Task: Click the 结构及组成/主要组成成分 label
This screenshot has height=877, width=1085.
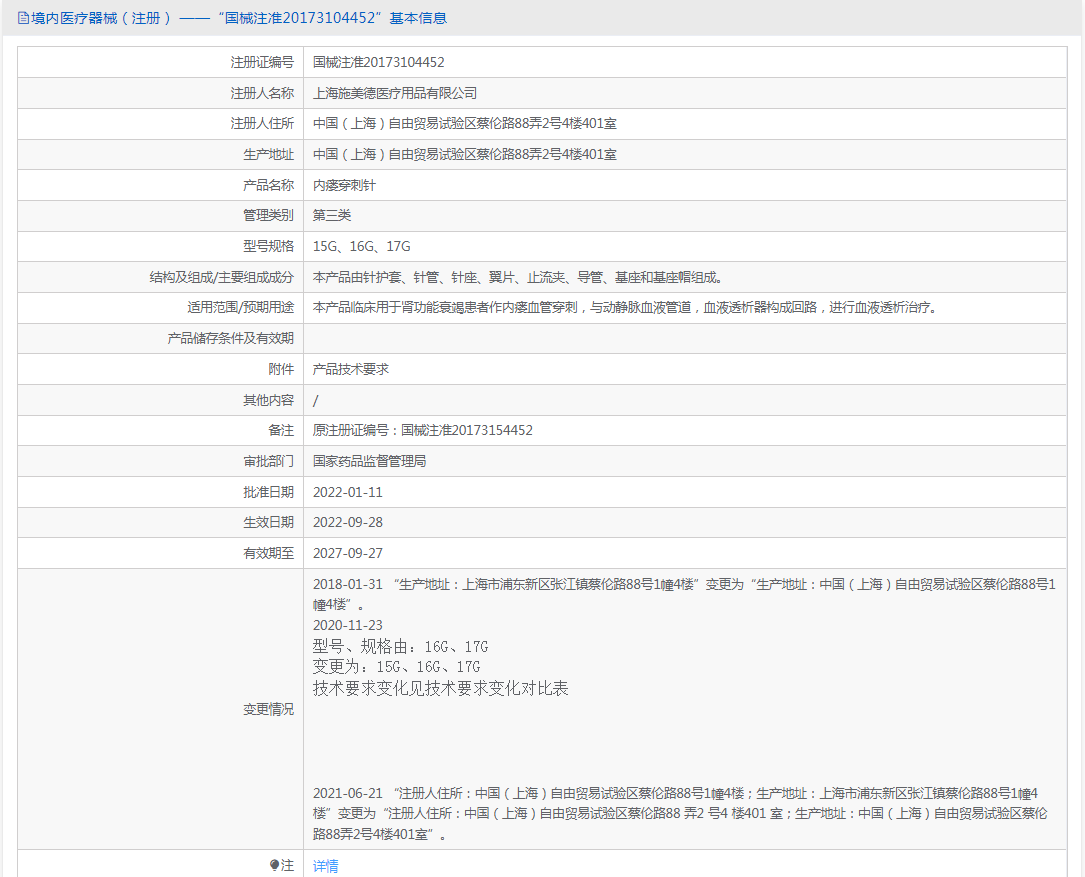Action: 221,277
